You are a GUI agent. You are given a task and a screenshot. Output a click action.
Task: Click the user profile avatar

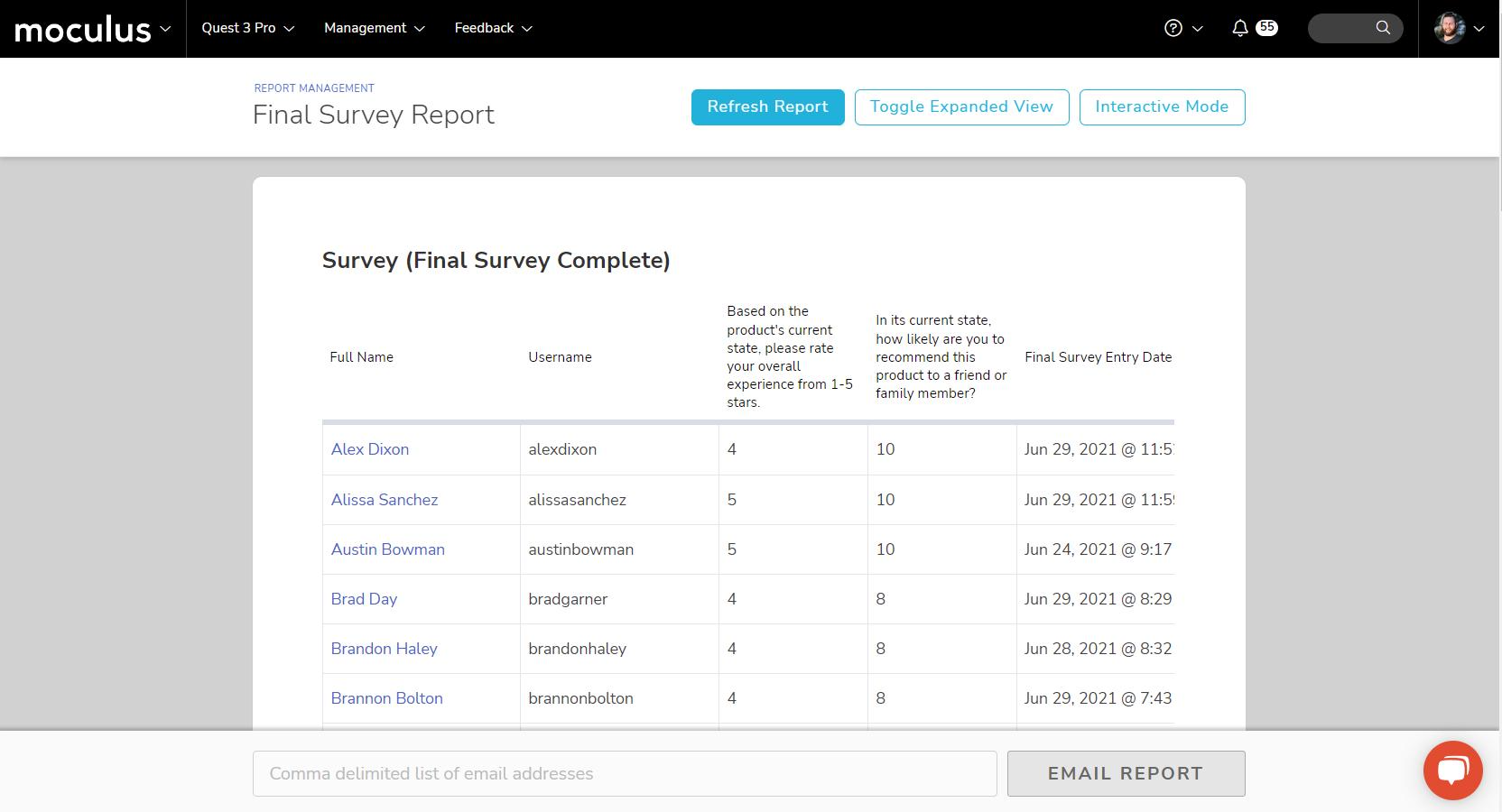point(1450,28)
